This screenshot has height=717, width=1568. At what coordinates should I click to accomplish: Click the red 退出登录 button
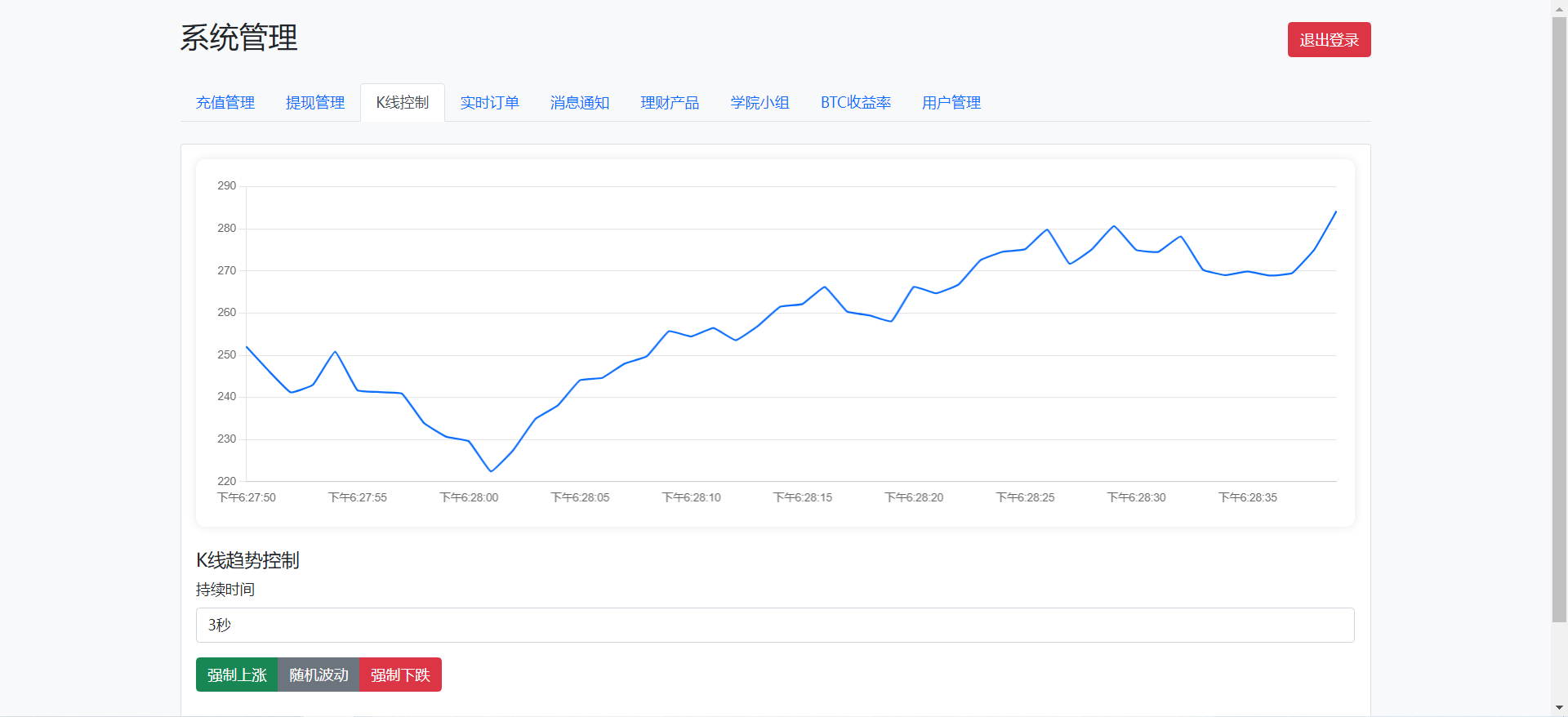[1329, 40]
